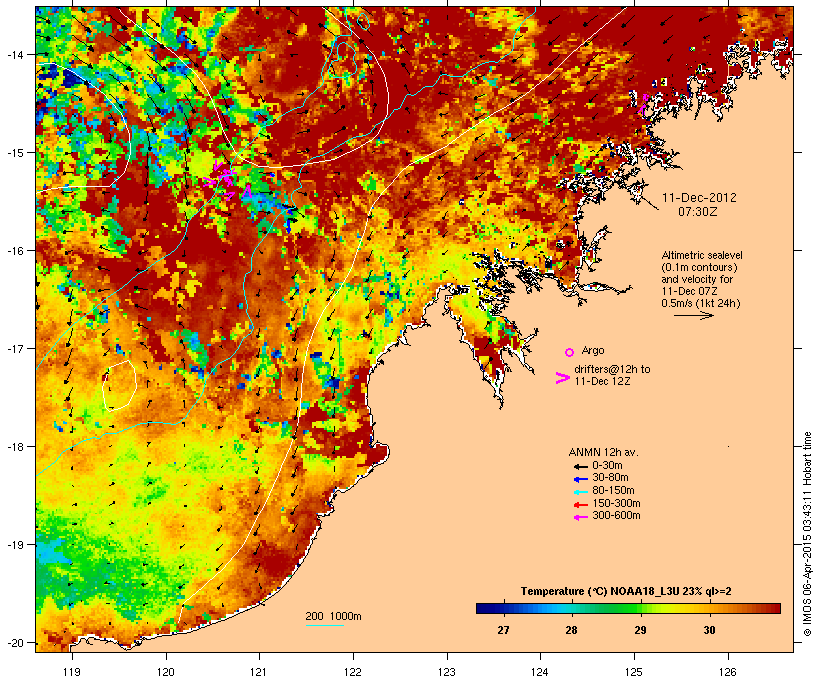This screenshot has height=680, width=820.
Task: Click latitude axis label '-15'
Action: tap(15, 153)
